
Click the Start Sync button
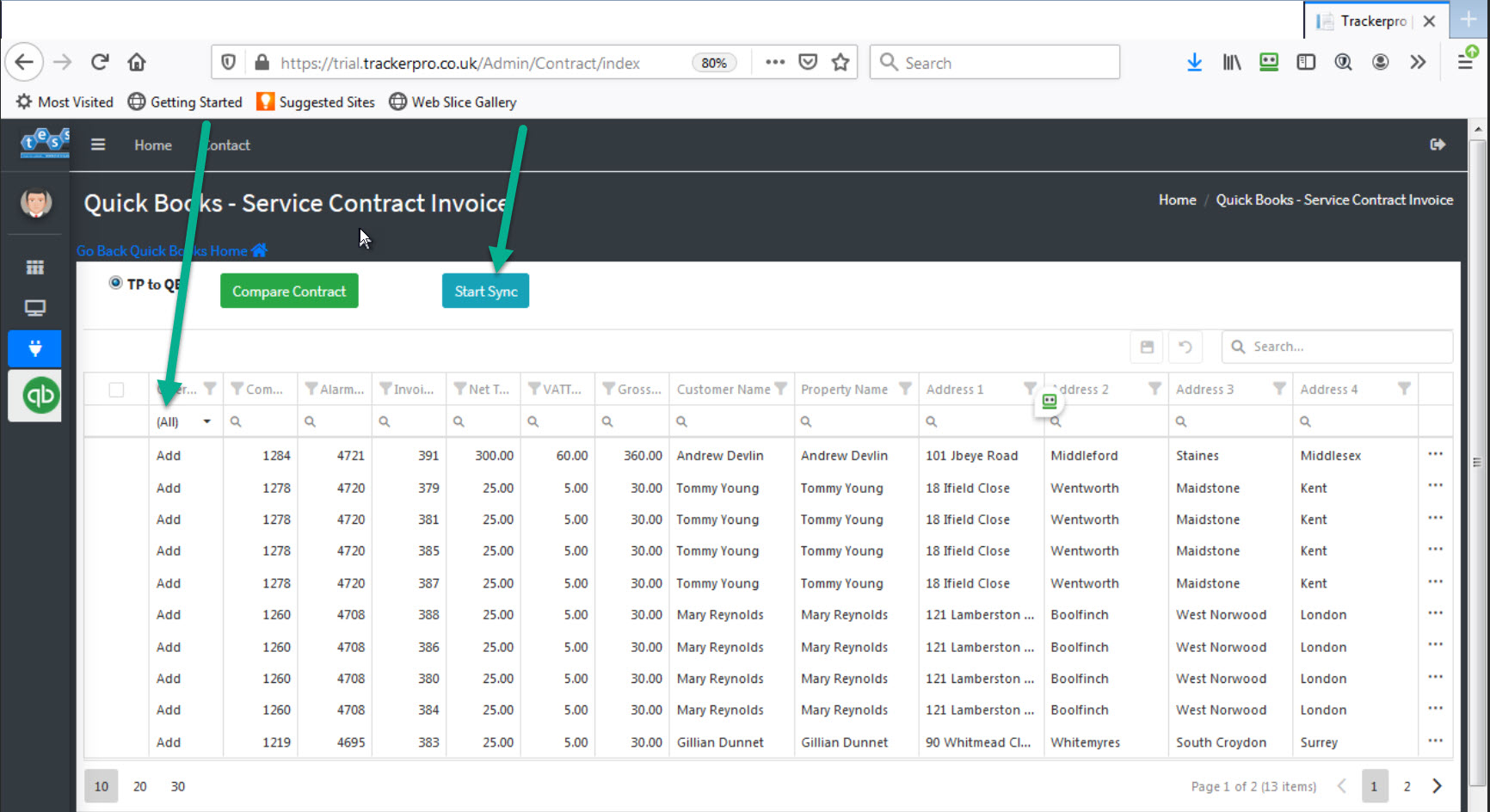[x=486, y=291]
